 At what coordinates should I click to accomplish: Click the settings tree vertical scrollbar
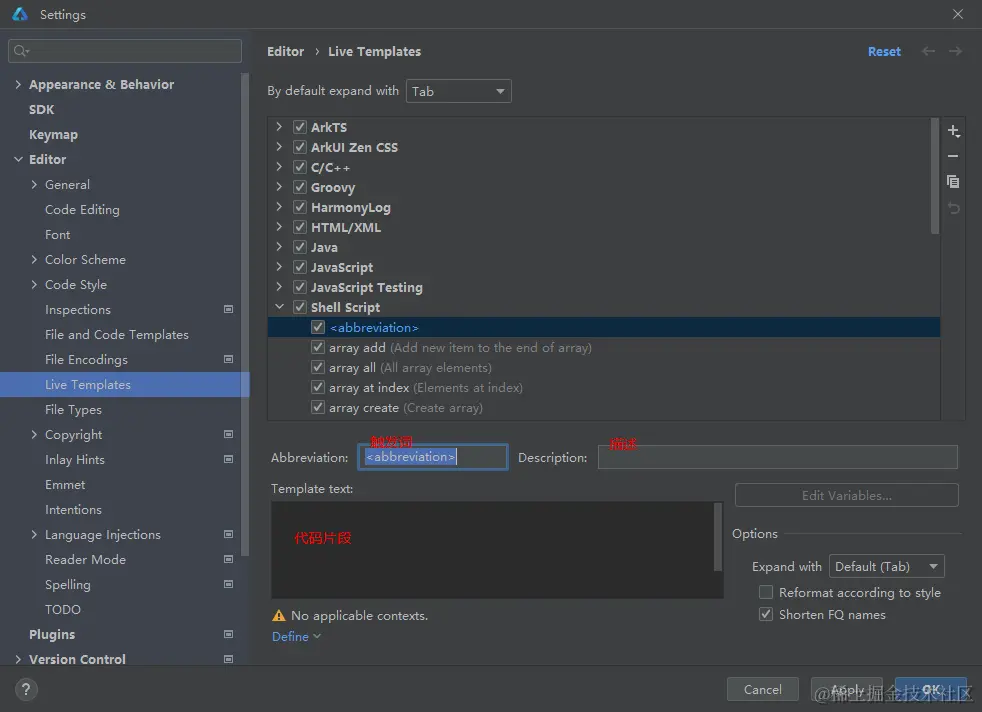coord(245,314)
